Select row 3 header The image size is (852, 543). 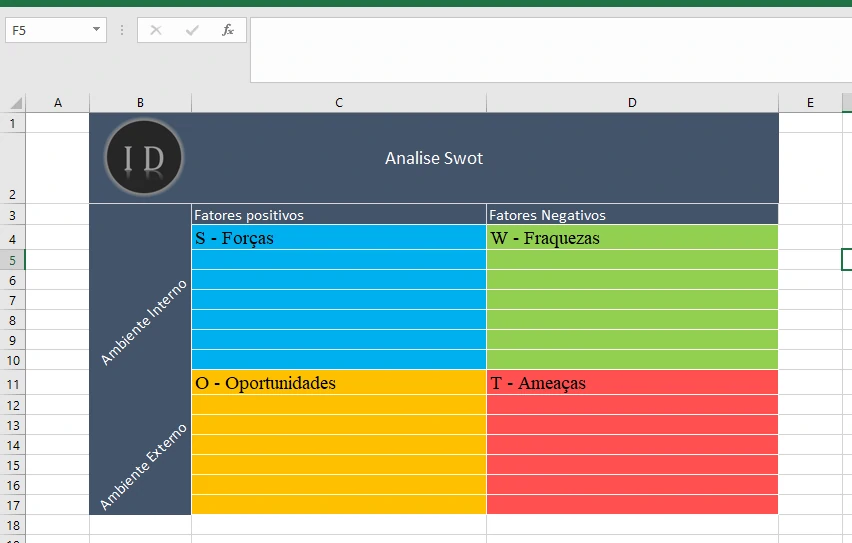point(12,215)
